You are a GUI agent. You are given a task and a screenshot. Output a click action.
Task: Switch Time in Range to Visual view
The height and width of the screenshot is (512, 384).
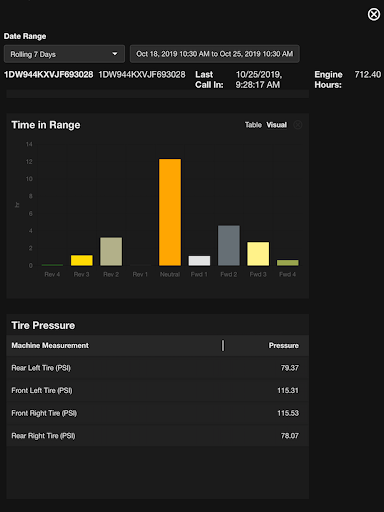(276, 125)
